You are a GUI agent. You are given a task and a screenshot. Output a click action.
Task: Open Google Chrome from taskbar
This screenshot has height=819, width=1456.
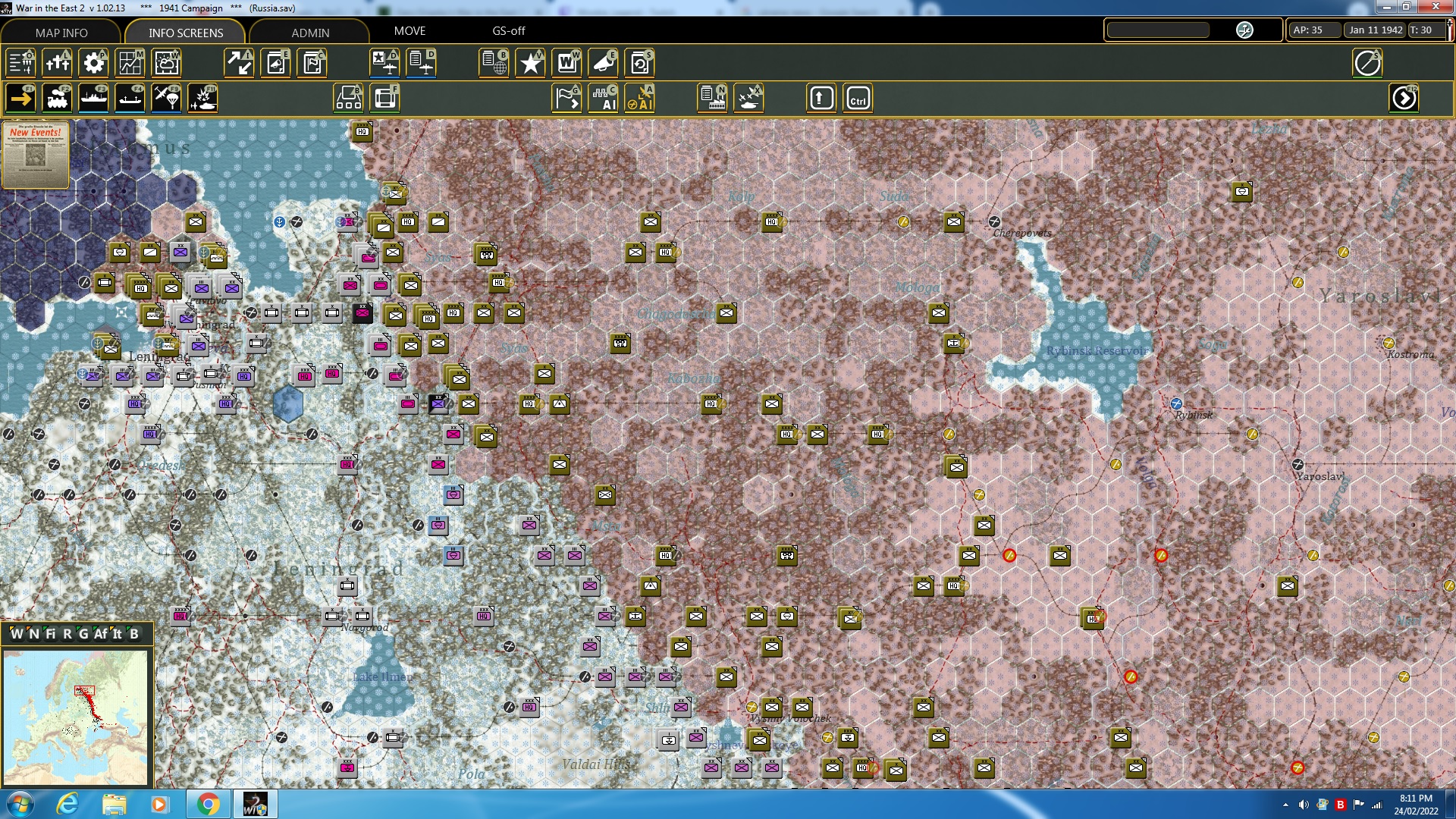(x=208, y=804)
